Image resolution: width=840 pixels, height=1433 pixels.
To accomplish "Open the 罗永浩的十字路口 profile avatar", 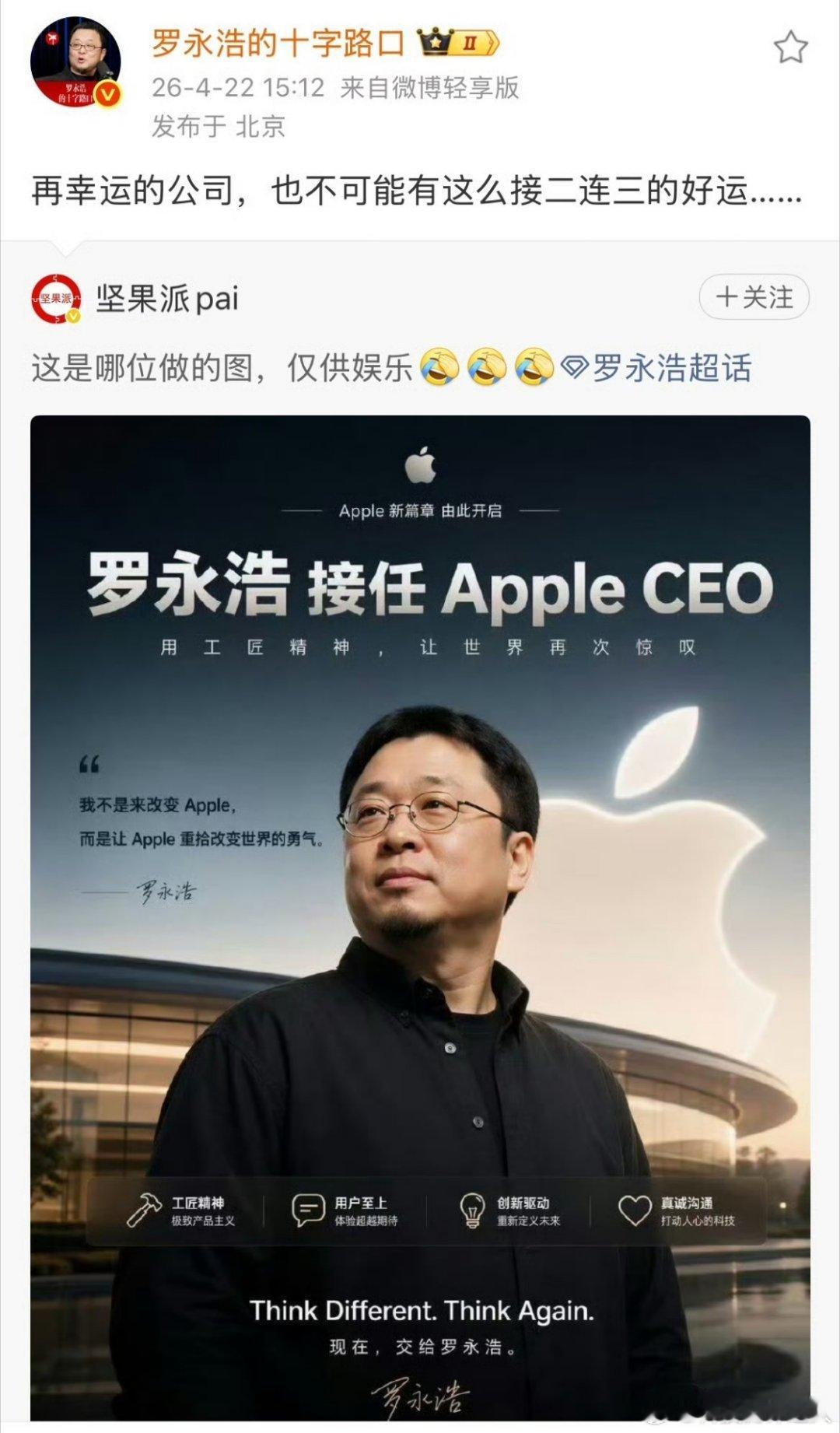I will click(x=75, y=61).
